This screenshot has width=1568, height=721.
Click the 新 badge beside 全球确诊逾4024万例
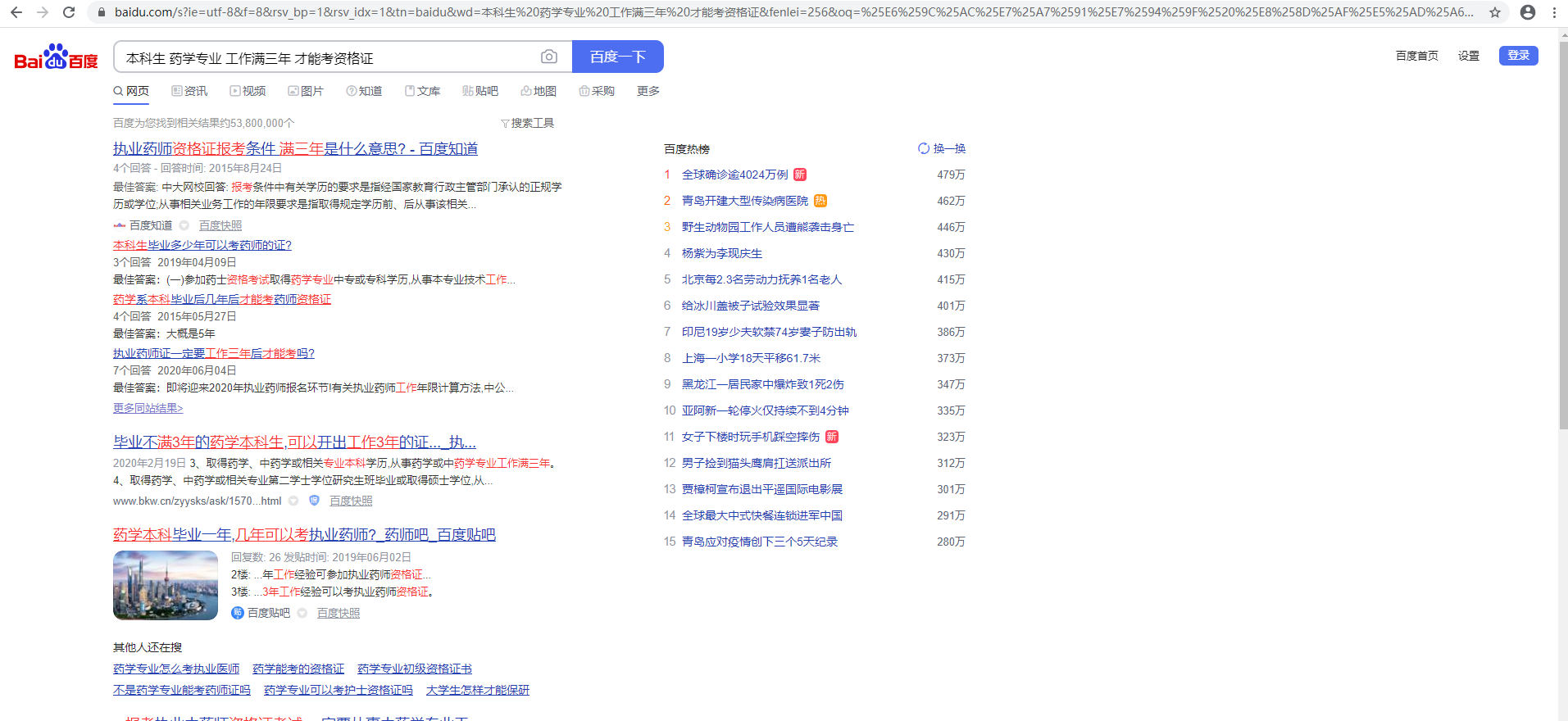pyautogui.click(x=800, y=175)
